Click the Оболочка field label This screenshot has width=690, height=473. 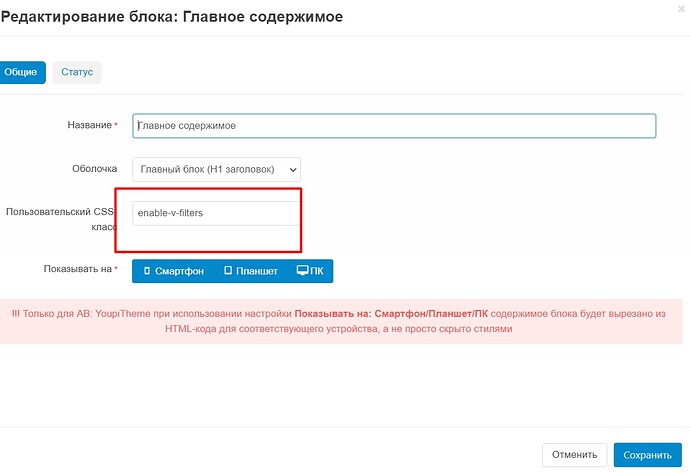(94, 170)
